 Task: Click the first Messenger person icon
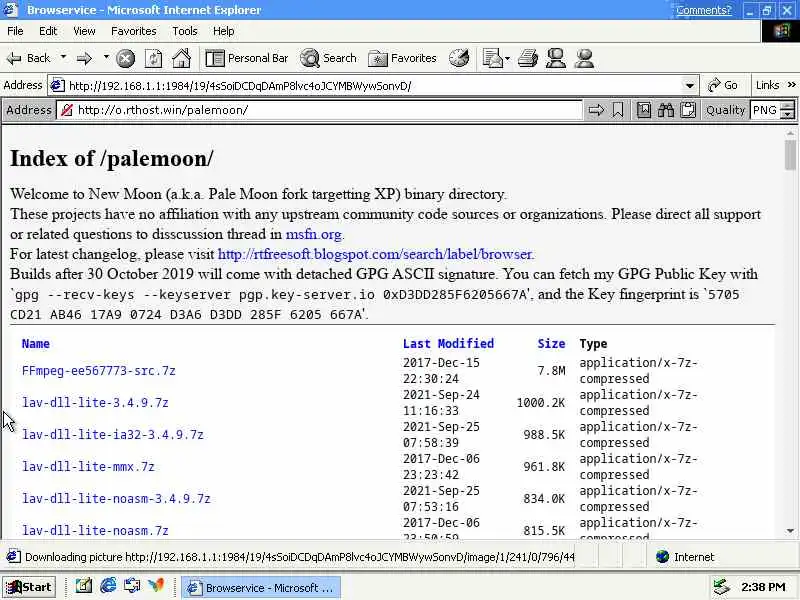pos(556,58)
